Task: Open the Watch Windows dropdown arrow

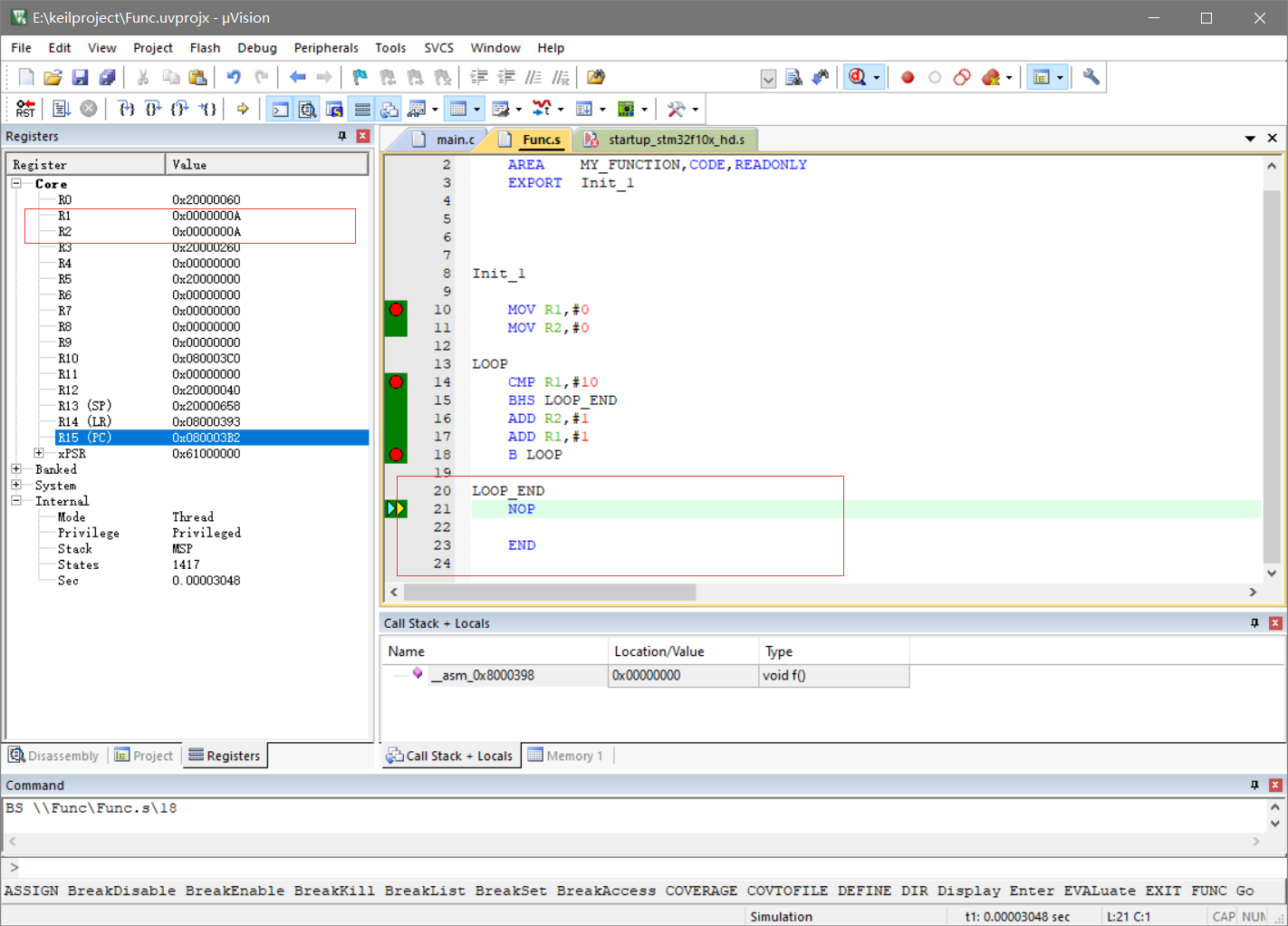Action: pyautogui.click(x=435, y=110)
